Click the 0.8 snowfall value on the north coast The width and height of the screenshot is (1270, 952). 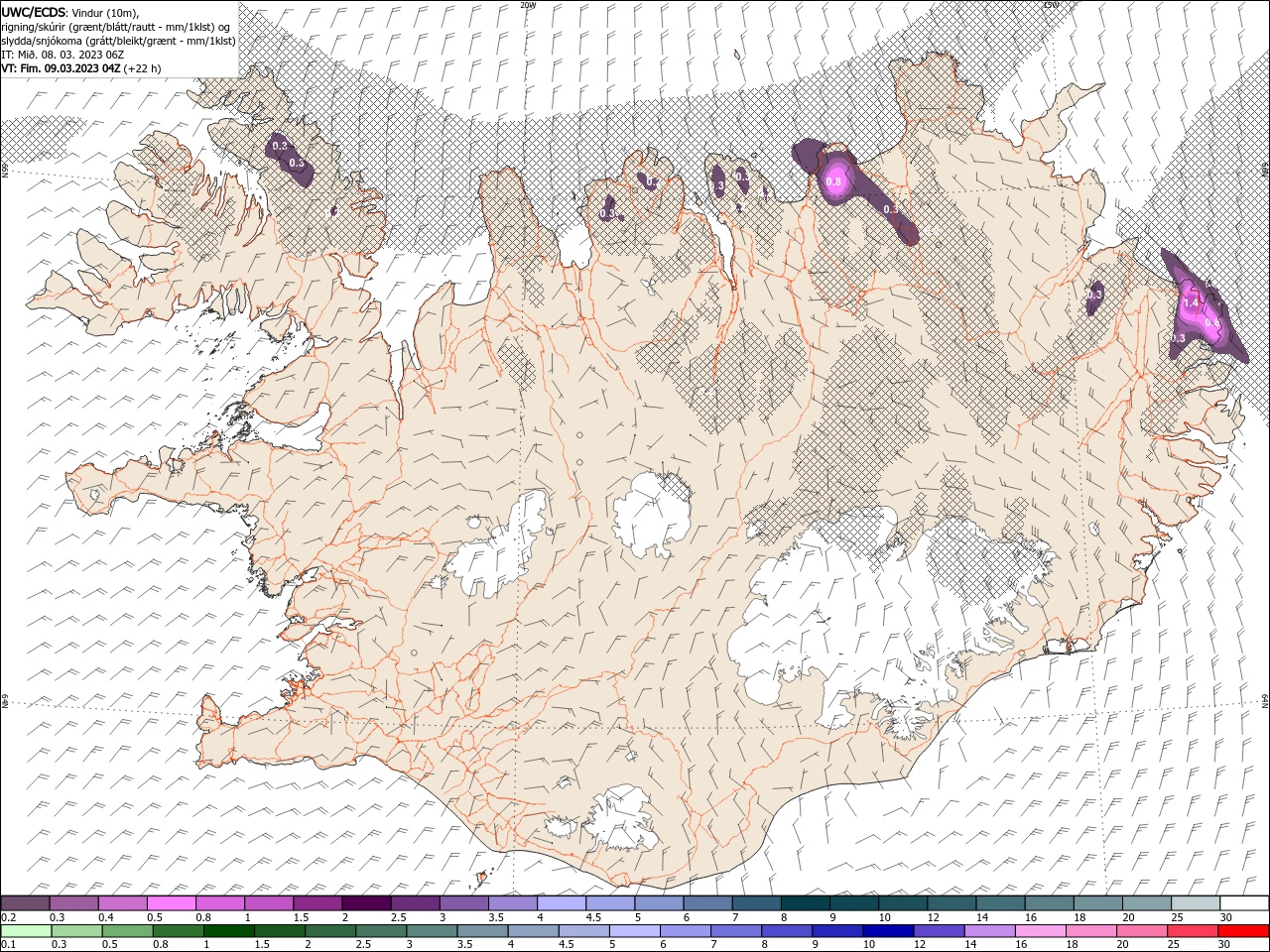pyautogui.click(x=833, y=181)
